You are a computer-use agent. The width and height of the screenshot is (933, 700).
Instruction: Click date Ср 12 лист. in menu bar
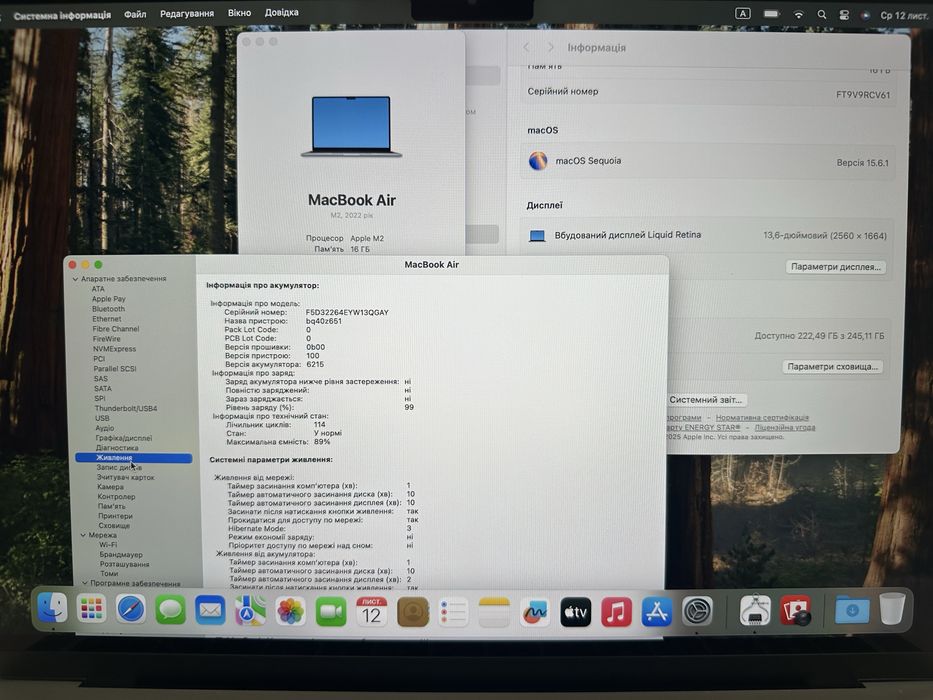click(x=904, y=15)
